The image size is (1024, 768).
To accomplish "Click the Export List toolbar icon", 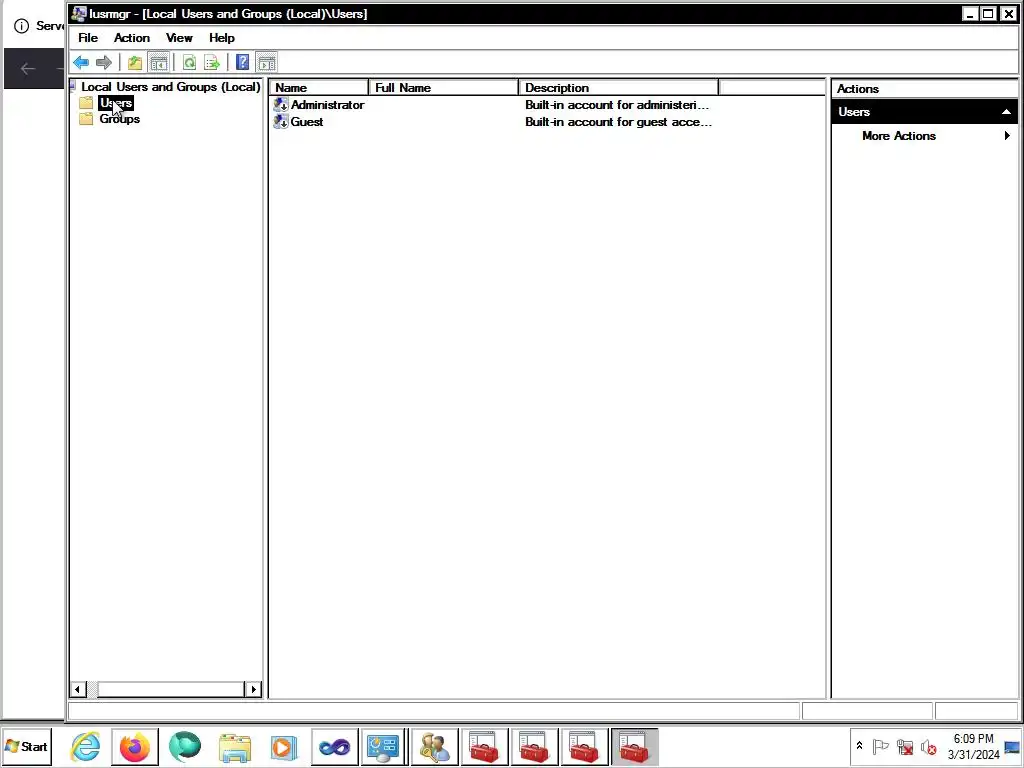I will (212, 63).
